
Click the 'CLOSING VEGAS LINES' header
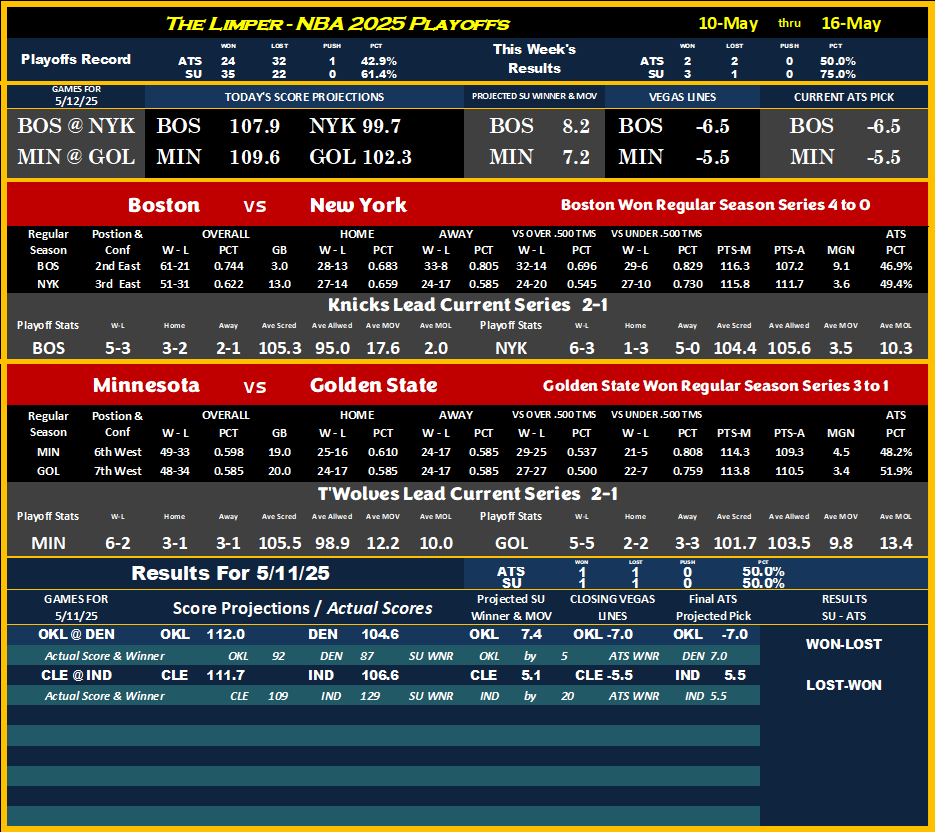(x=612, y=607)
